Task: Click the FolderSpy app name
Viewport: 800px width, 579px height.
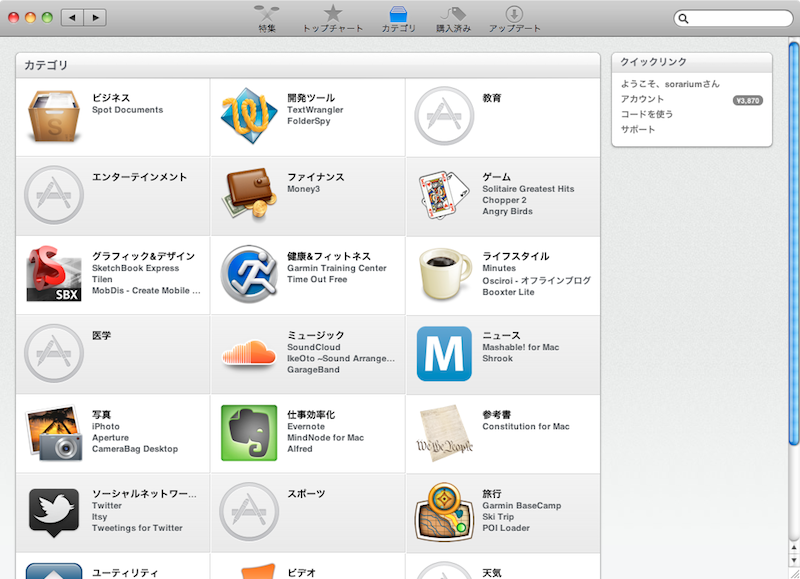Action: [x=309, y=121]
